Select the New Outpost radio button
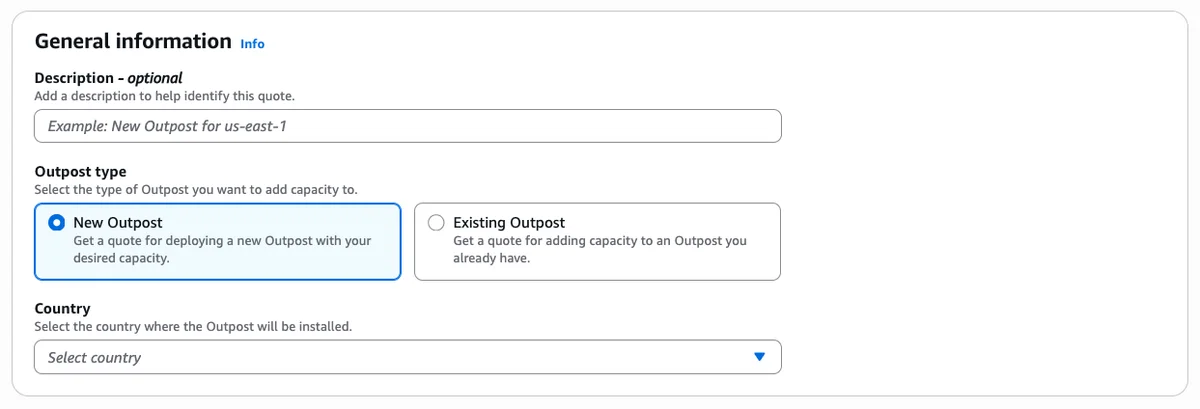 (57, 223)
